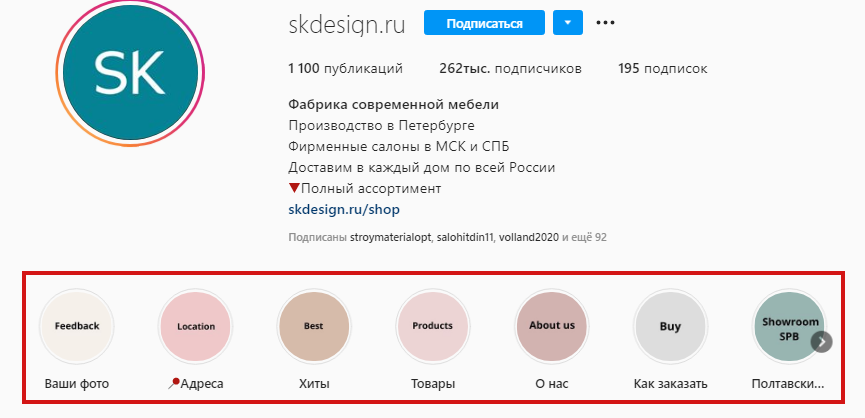The image size is (865, 418).
Task: Open follower volland2020 profile
Action: point(530,238)
